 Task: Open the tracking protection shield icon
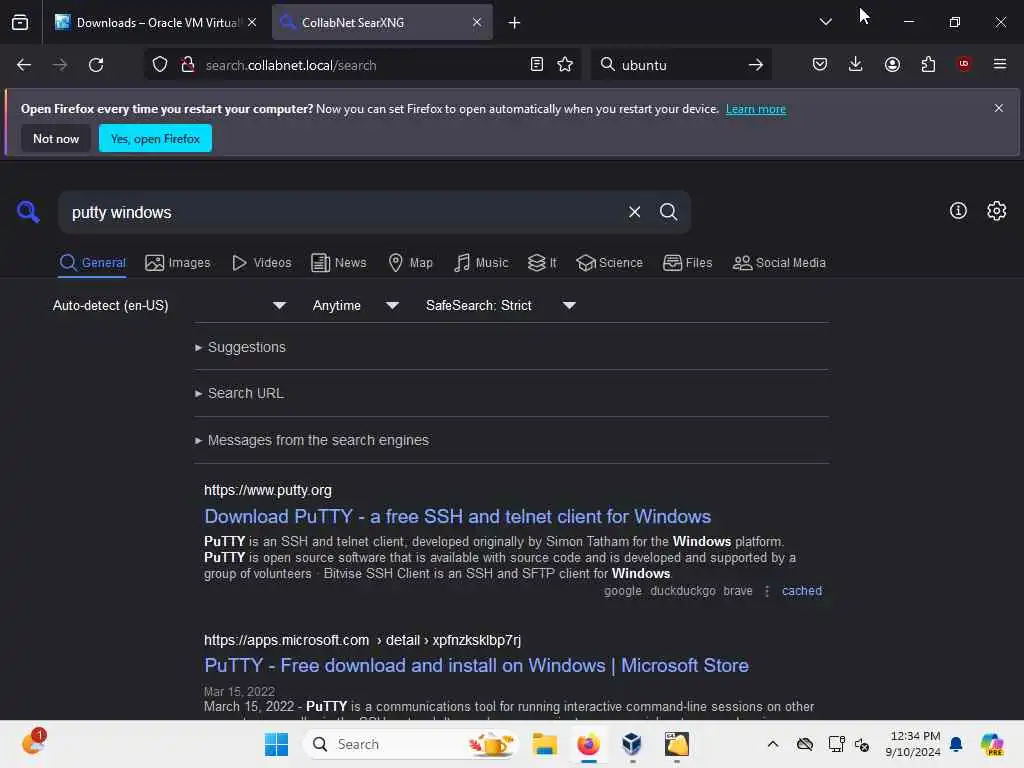[x=160, y=65]
